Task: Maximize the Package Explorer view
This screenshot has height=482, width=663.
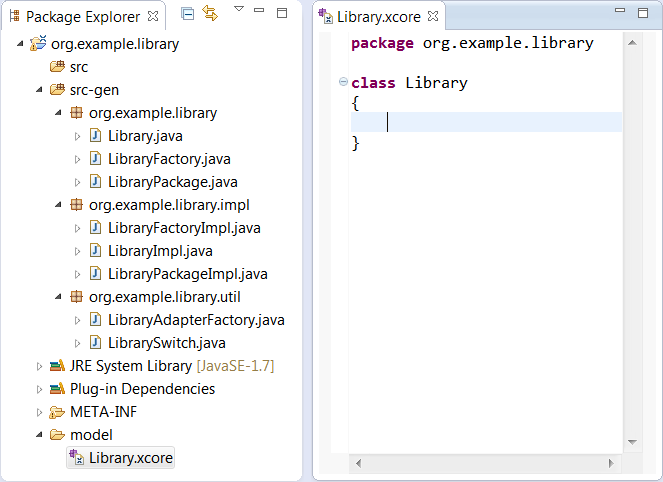Action: pos(282,13)
